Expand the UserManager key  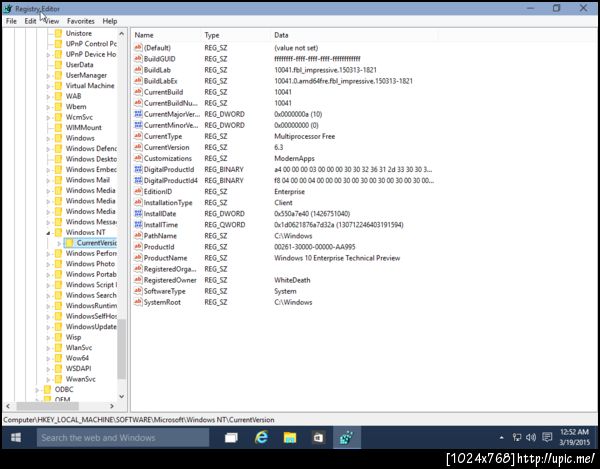pyautogui.click(x=48, y=75)
